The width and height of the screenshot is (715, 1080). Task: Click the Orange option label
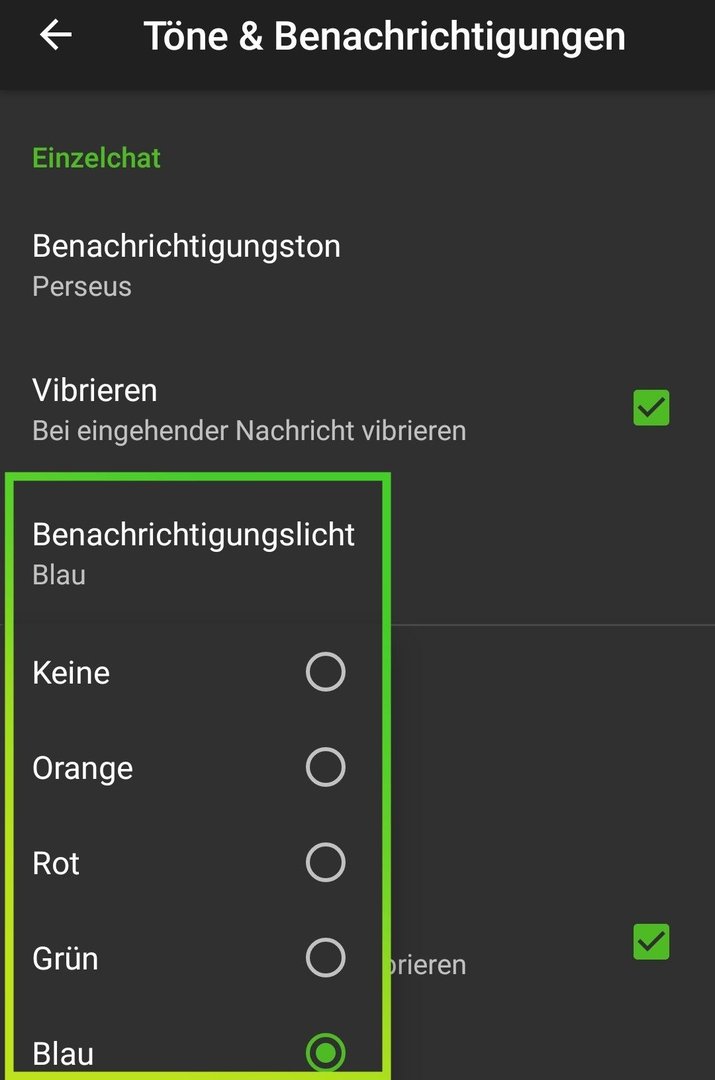tap(83, 769)
